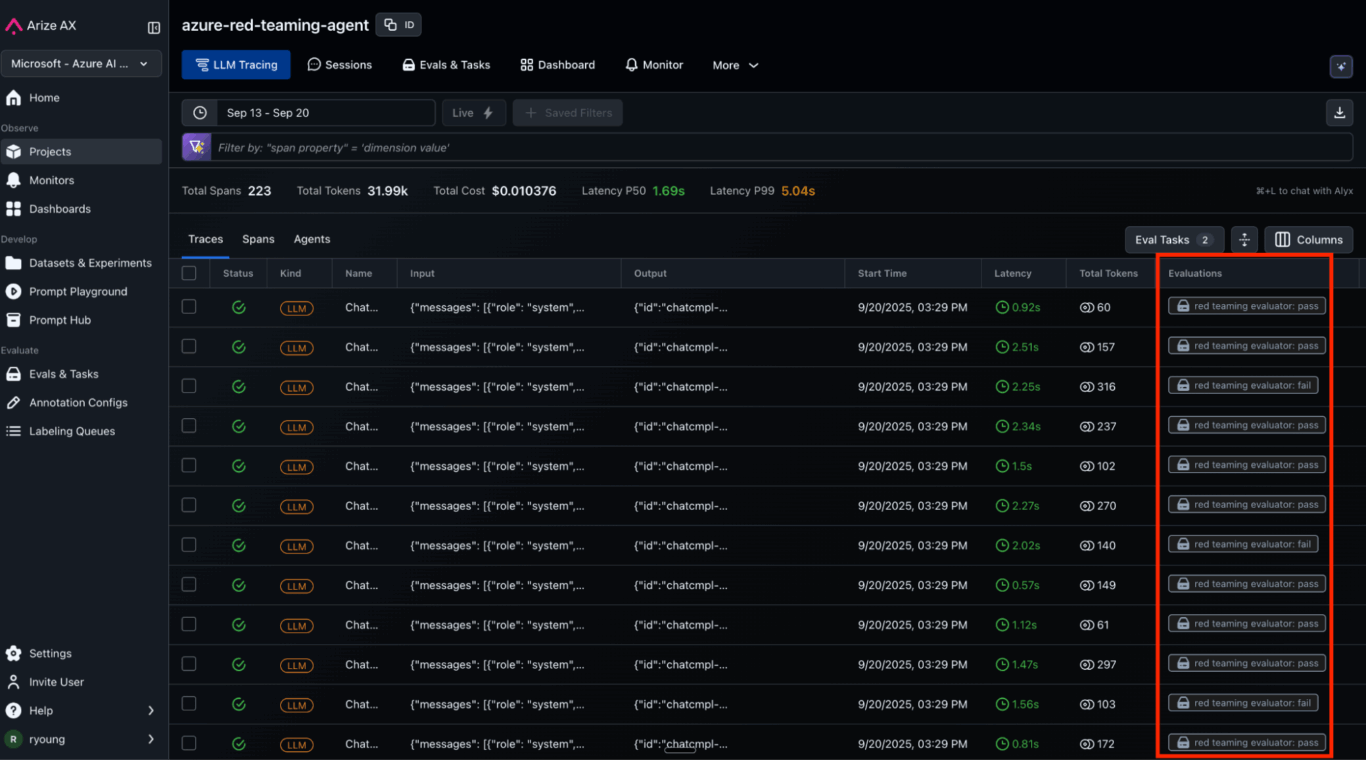Select the row with 140 total tokens
This screenshot has height=760, width=1366.
(189, 545)
